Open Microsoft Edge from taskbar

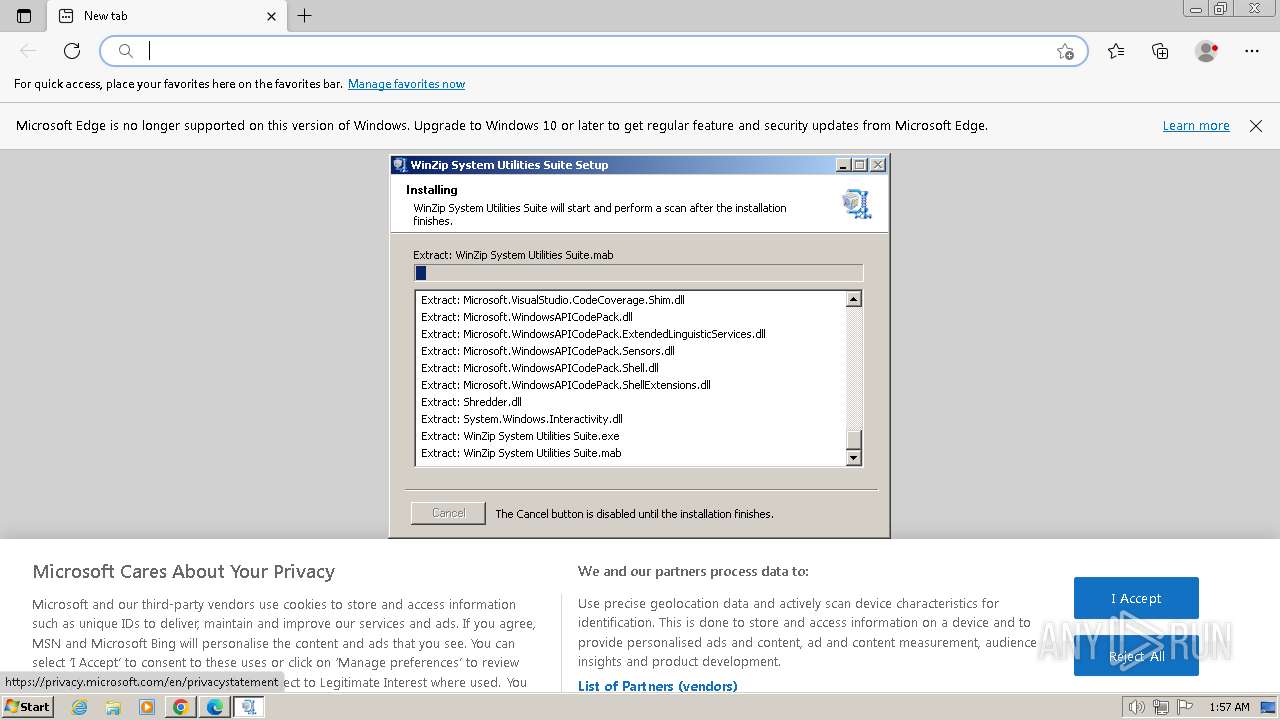point(215,707)
